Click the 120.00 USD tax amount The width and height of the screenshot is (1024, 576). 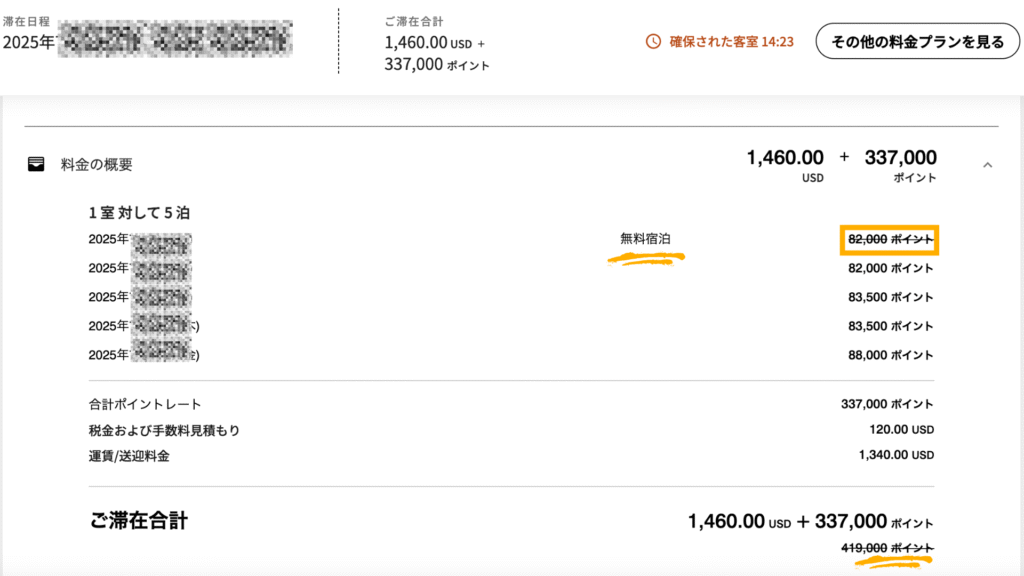pos(901,430)
